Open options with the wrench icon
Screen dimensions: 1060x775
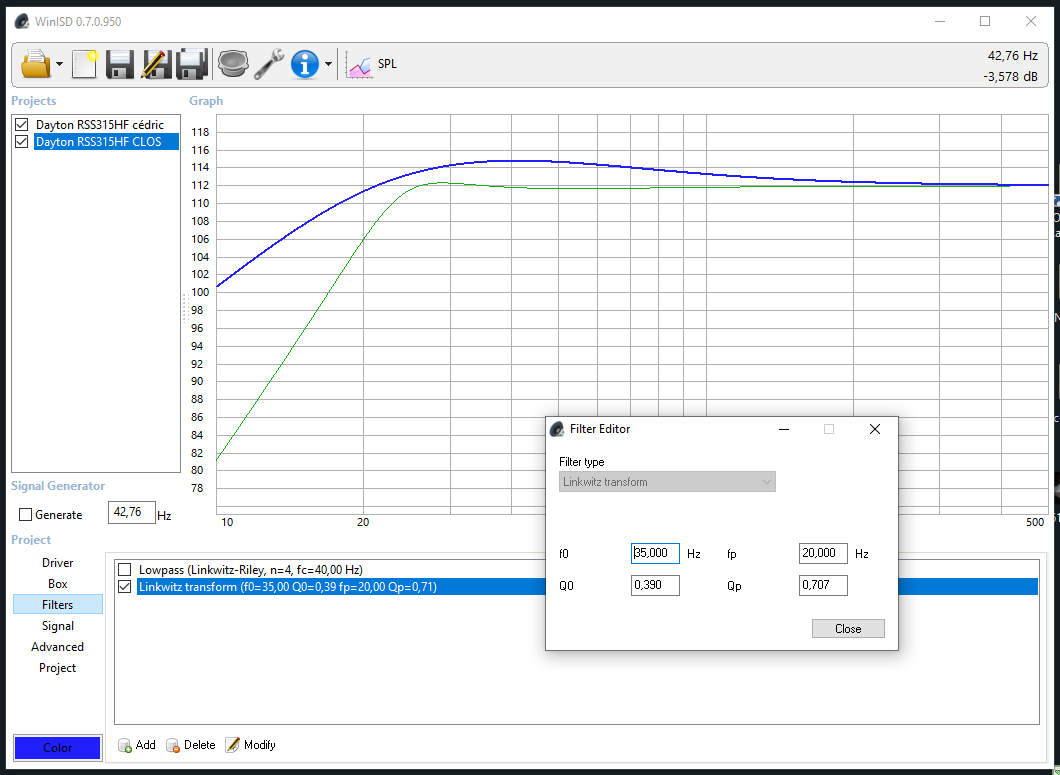269,65
